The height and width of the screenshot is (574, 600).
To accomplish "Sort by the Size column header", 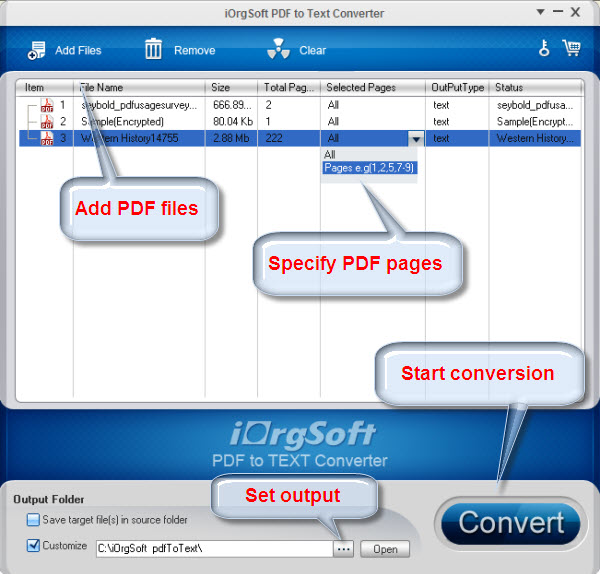I will click(x=232, y=88).
